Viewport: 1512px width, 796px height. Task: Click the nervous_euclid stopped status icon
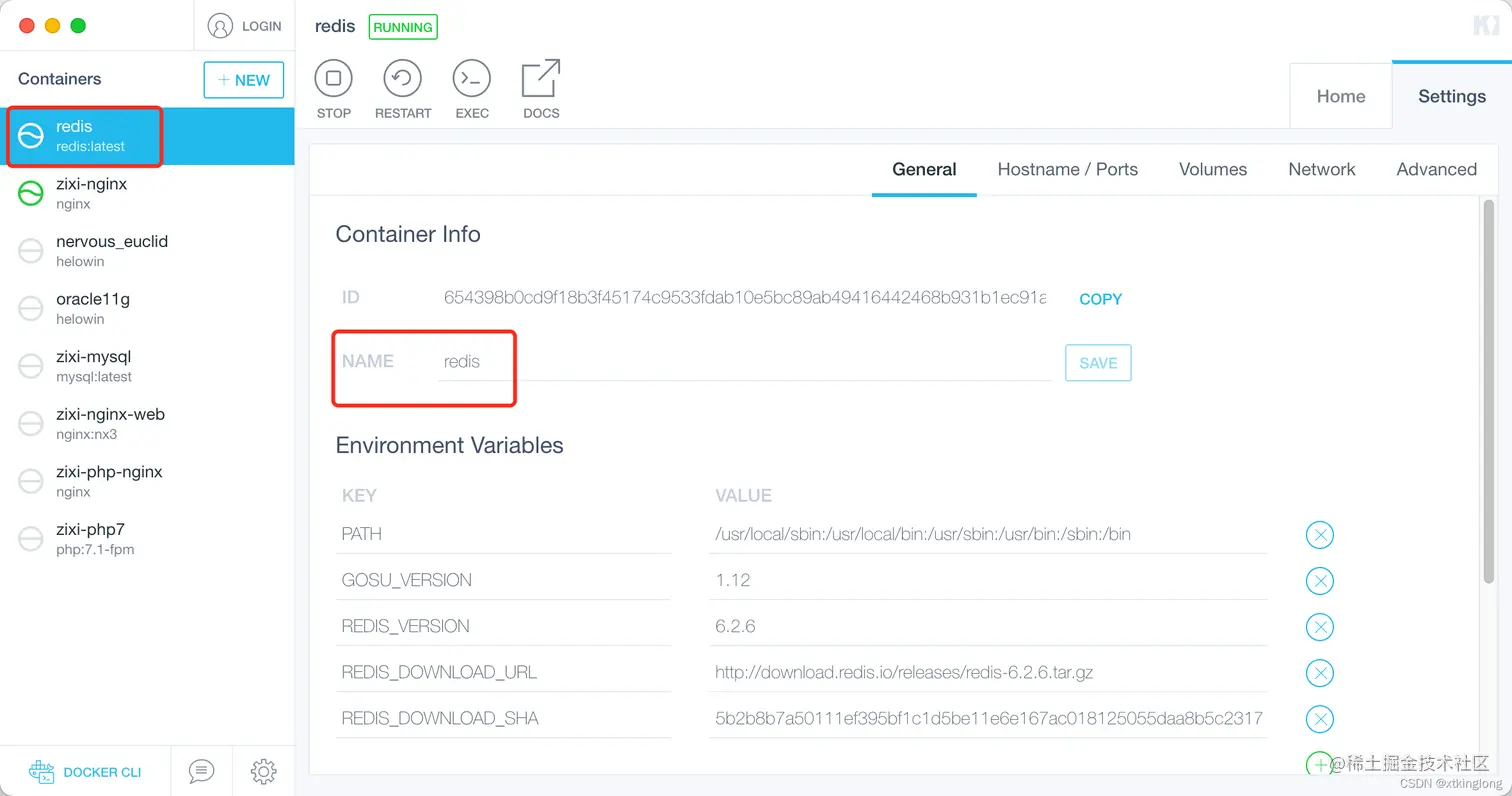click(x=31, y=251)
